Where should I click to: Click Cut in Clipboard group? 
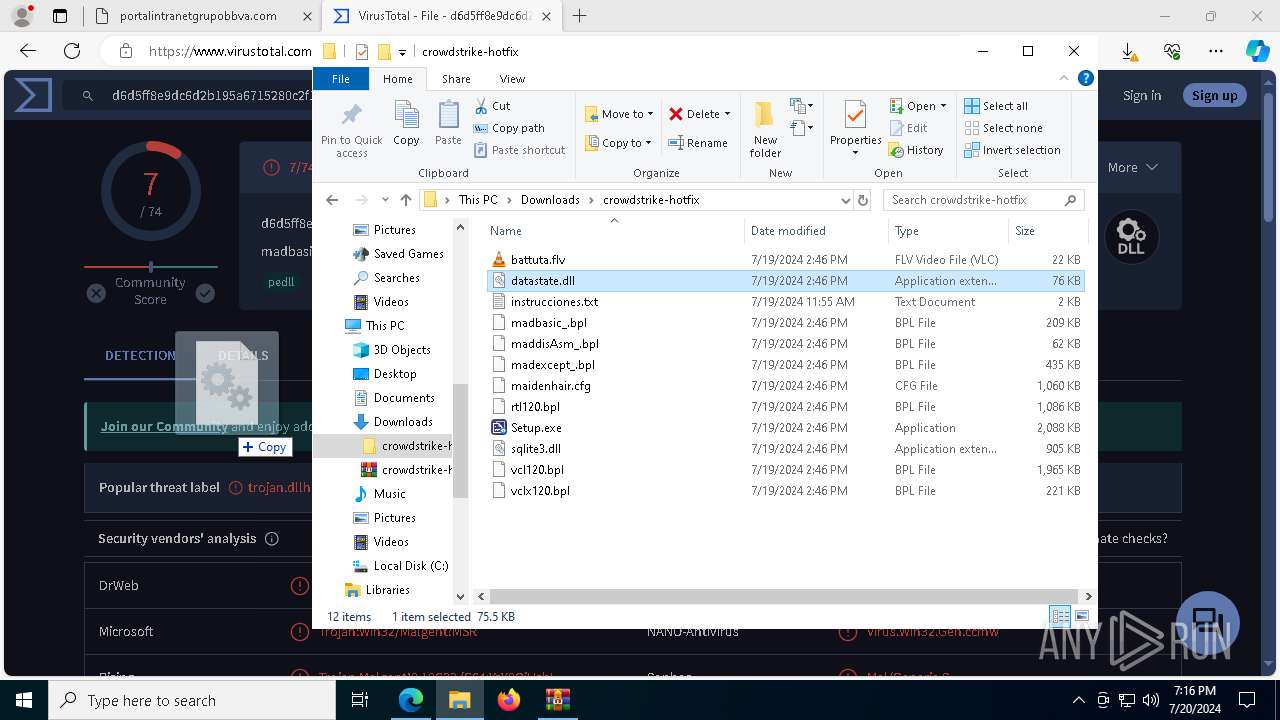[x=492, y=106]
